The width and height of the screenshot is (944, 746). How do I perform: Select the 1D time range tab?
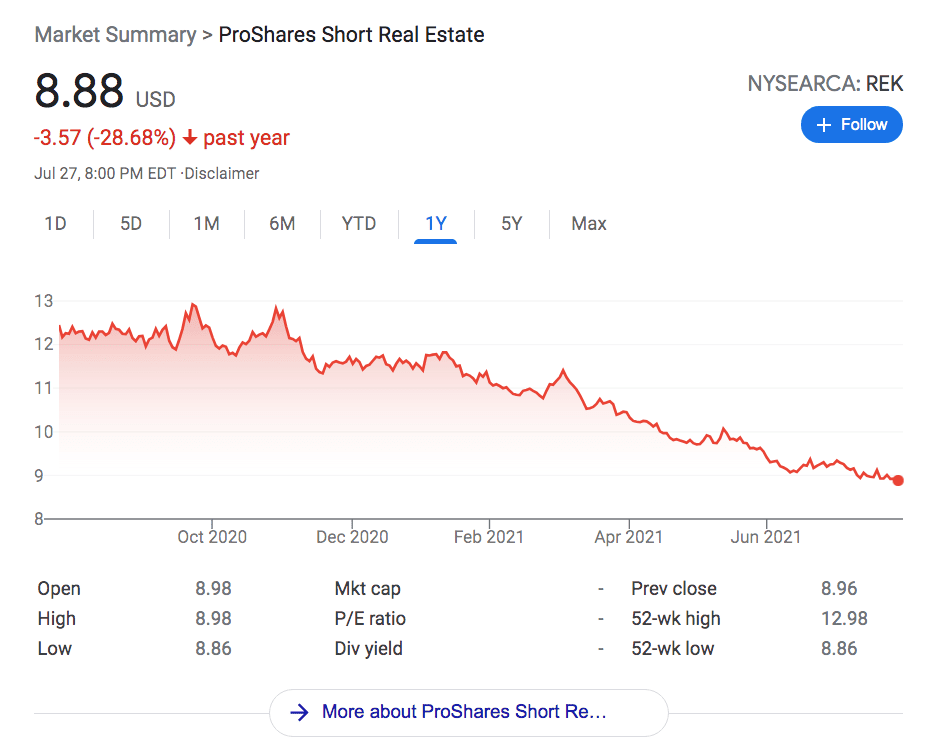[55, 223]
